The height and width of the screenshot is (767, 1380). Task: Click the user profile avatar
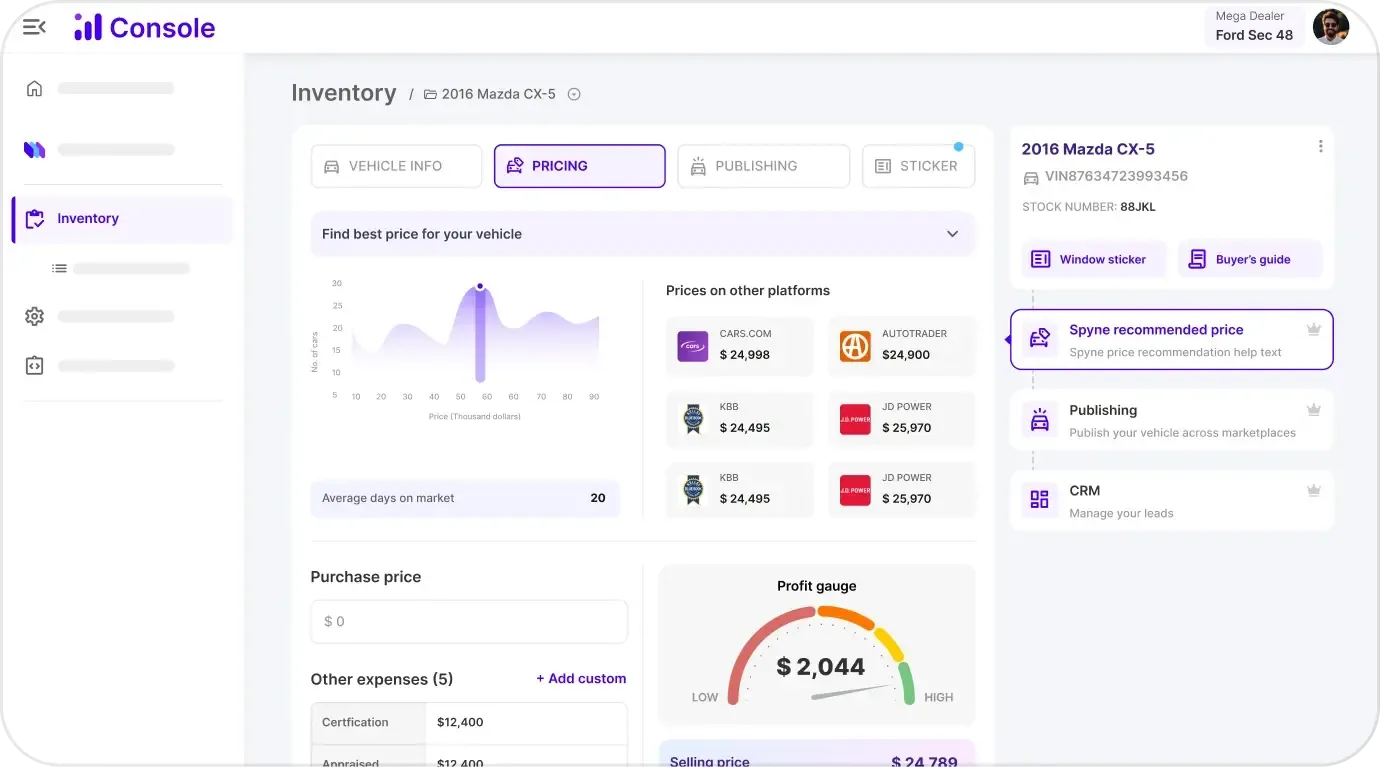coord(1330,27)
